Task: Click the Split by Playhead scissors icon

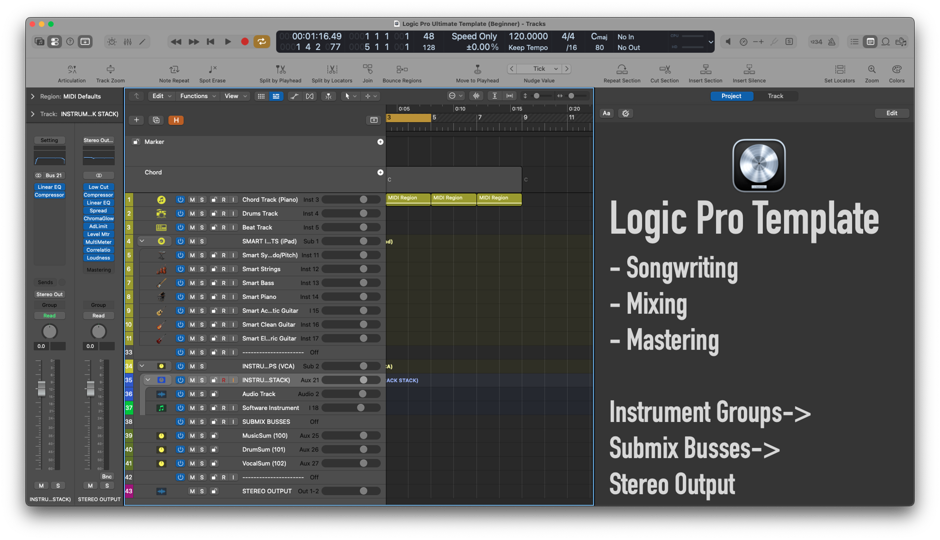Action: (280, 70)
